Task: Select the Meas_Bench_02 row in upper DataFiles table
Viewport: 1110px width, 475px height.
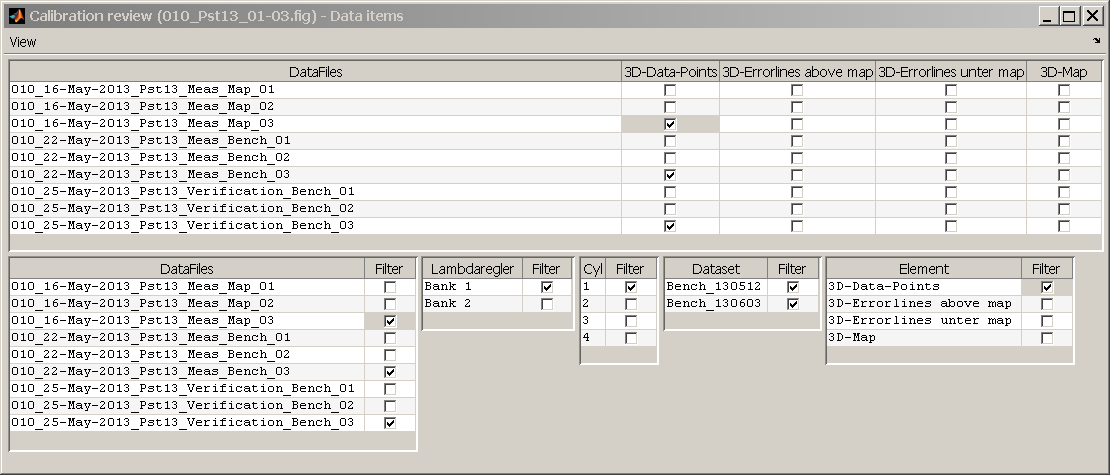Action: 316,158
